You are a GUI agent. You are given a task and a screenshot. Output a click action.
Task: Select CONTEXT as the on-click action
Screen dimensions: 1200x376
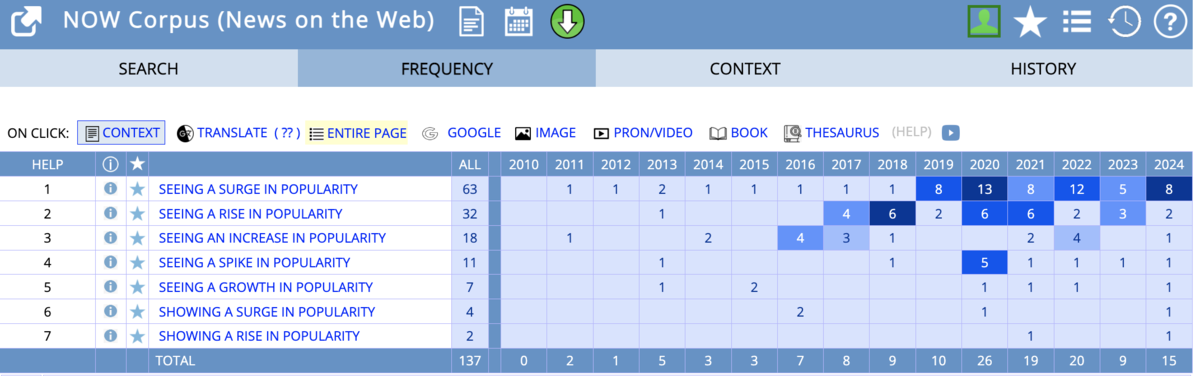coord(121,133)
